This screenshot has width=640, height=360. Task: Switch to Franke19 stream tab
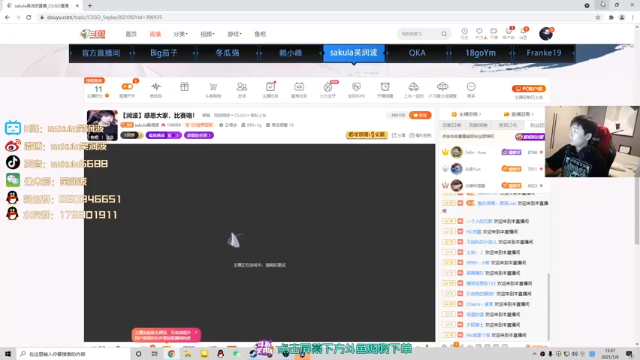click(x=544, y=53)
